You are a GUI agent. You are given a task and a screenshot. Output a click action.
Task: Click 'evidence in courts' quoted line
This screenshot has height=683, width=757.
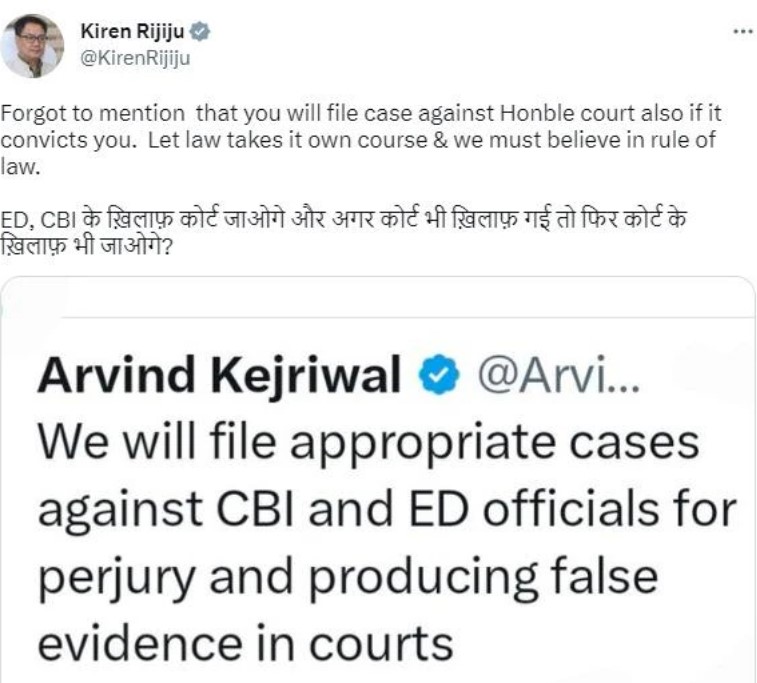pyautogui.click(x=245, y=643)
